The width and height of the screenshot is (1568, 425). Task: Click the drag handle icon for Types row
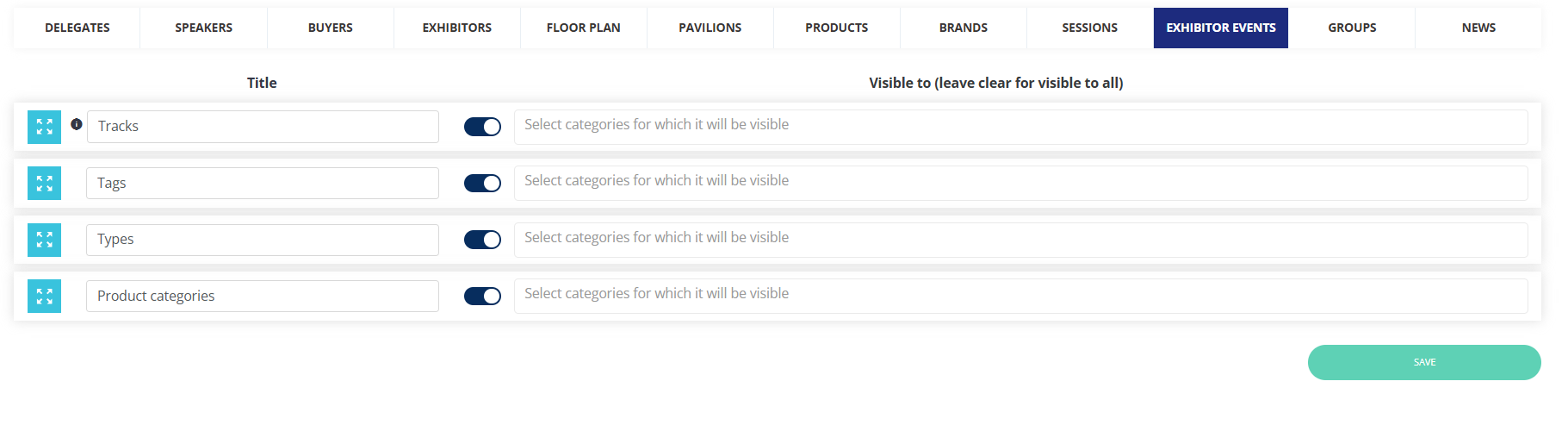tap(44, 240)
